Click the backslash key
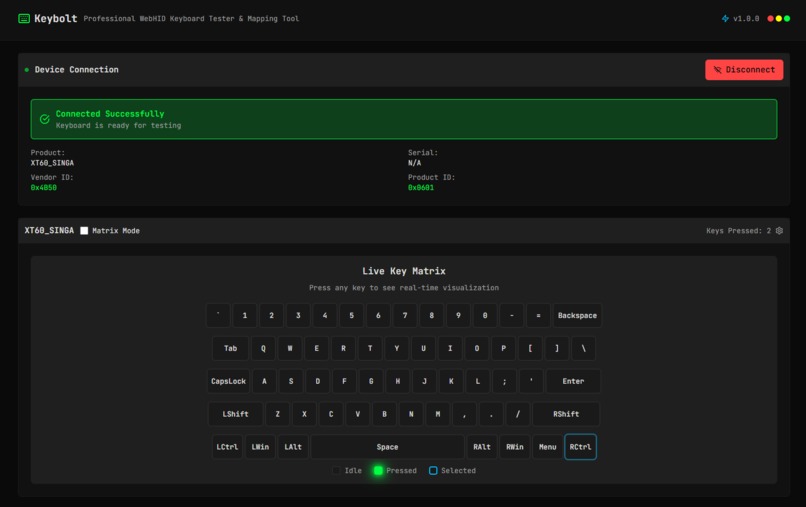 (584, 348)
